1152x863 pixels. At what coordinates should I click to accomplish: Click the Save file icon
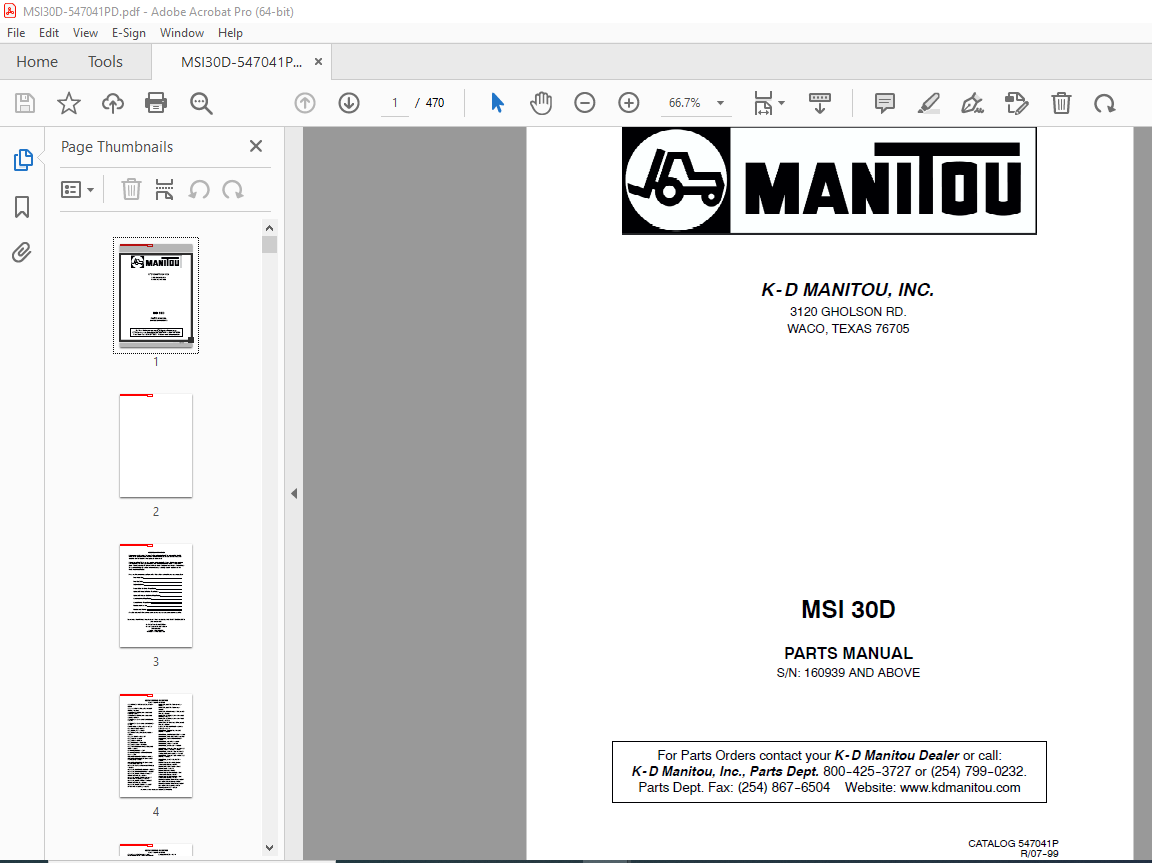click(25, 103)
